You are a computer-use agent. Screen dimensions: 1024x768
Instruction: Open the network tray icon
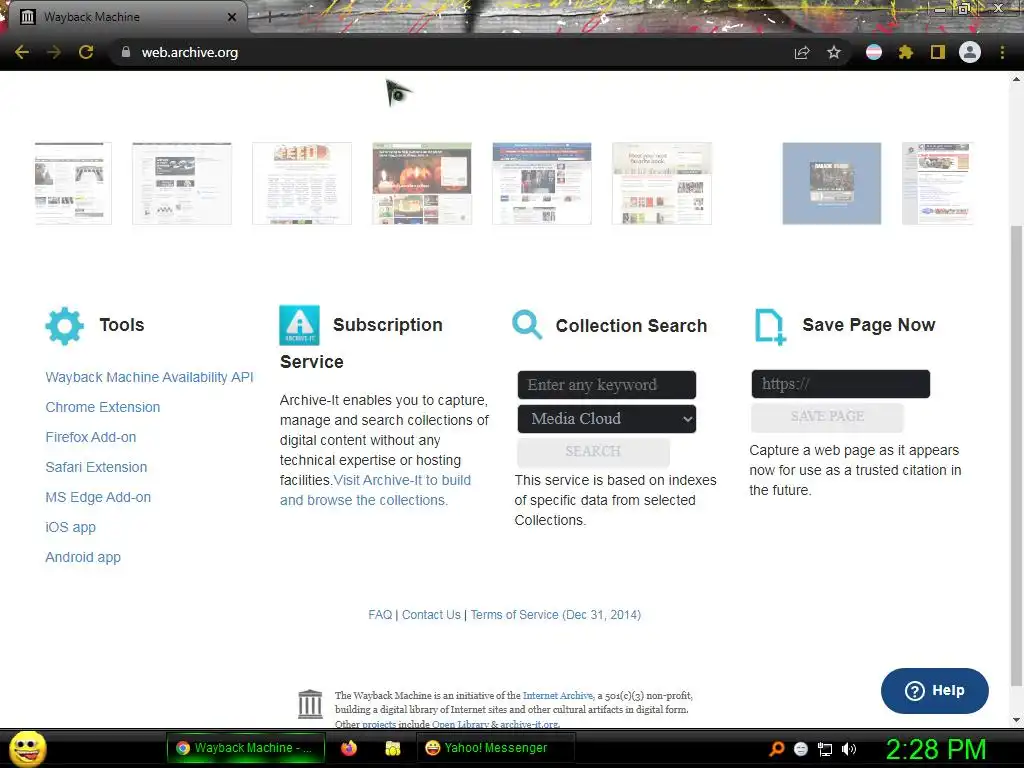[825, 749]
